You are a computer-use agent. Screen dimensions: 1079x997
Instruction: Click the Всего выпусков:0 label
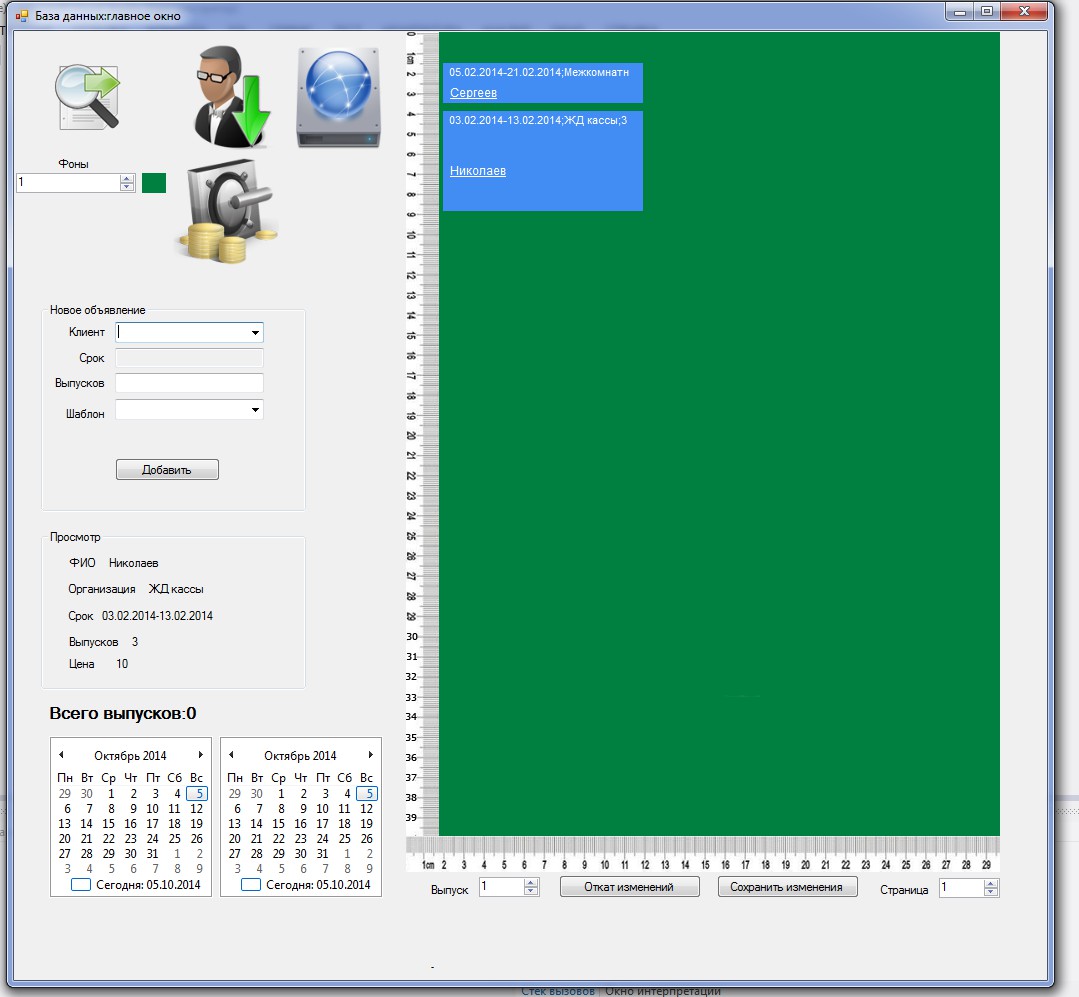(123, 714)
